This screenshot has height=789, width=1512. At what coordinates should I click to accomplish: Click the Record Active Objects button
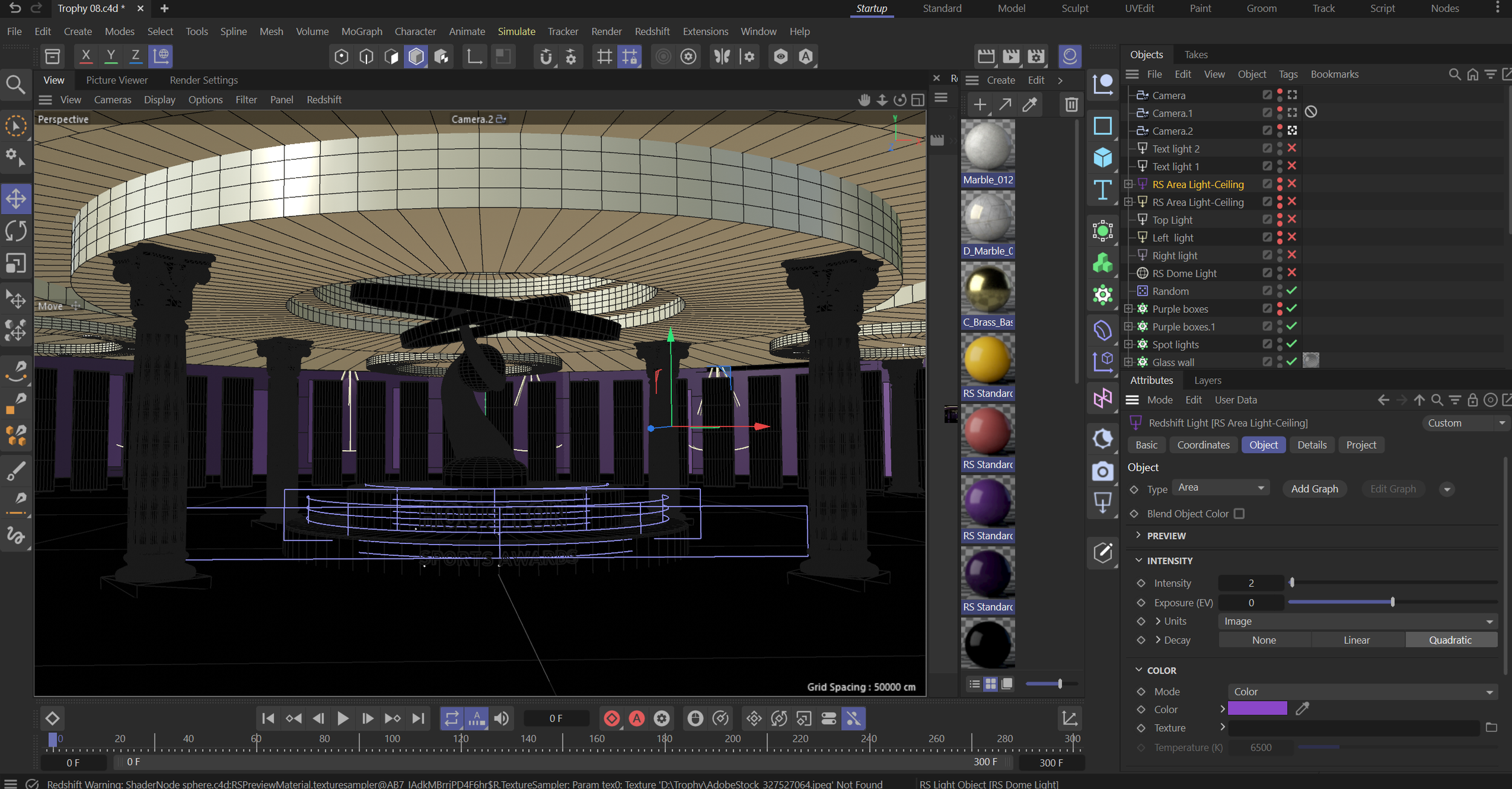click(611, 718)
